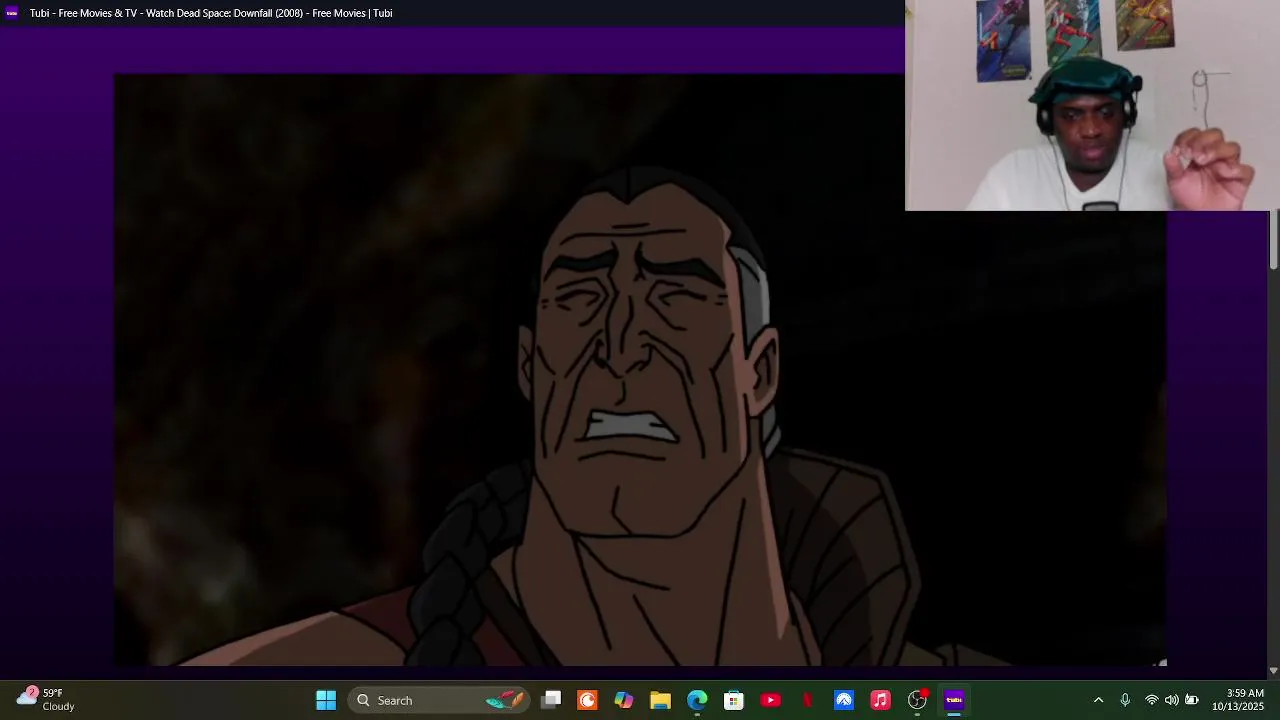Check battery status in system tray
Screen dimensions: 1280x720
[x=1191, y=700]
